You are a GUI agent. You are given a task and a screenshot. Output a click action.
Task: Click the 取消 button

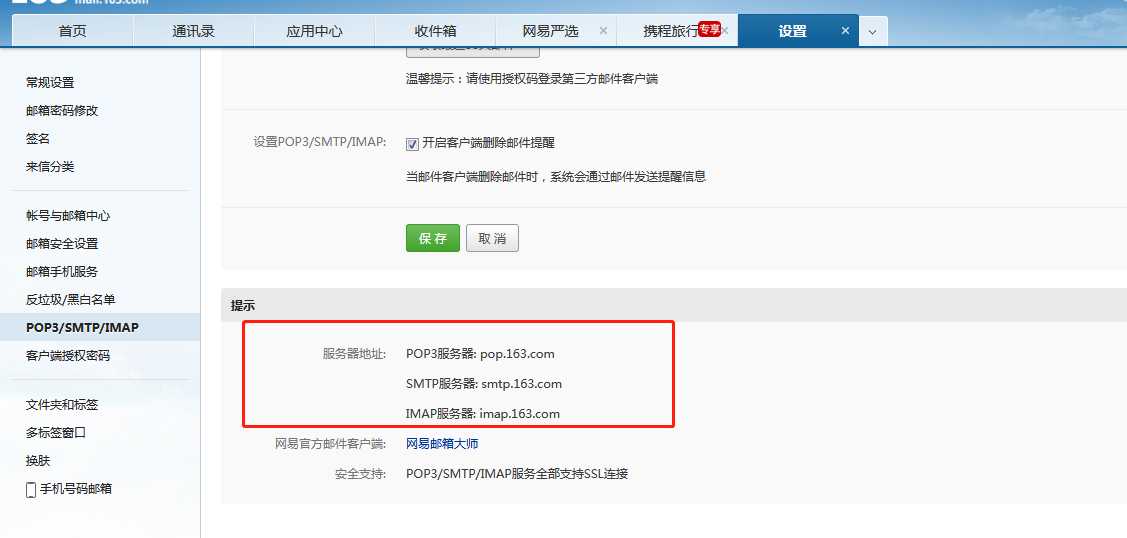tap(492, 238)
